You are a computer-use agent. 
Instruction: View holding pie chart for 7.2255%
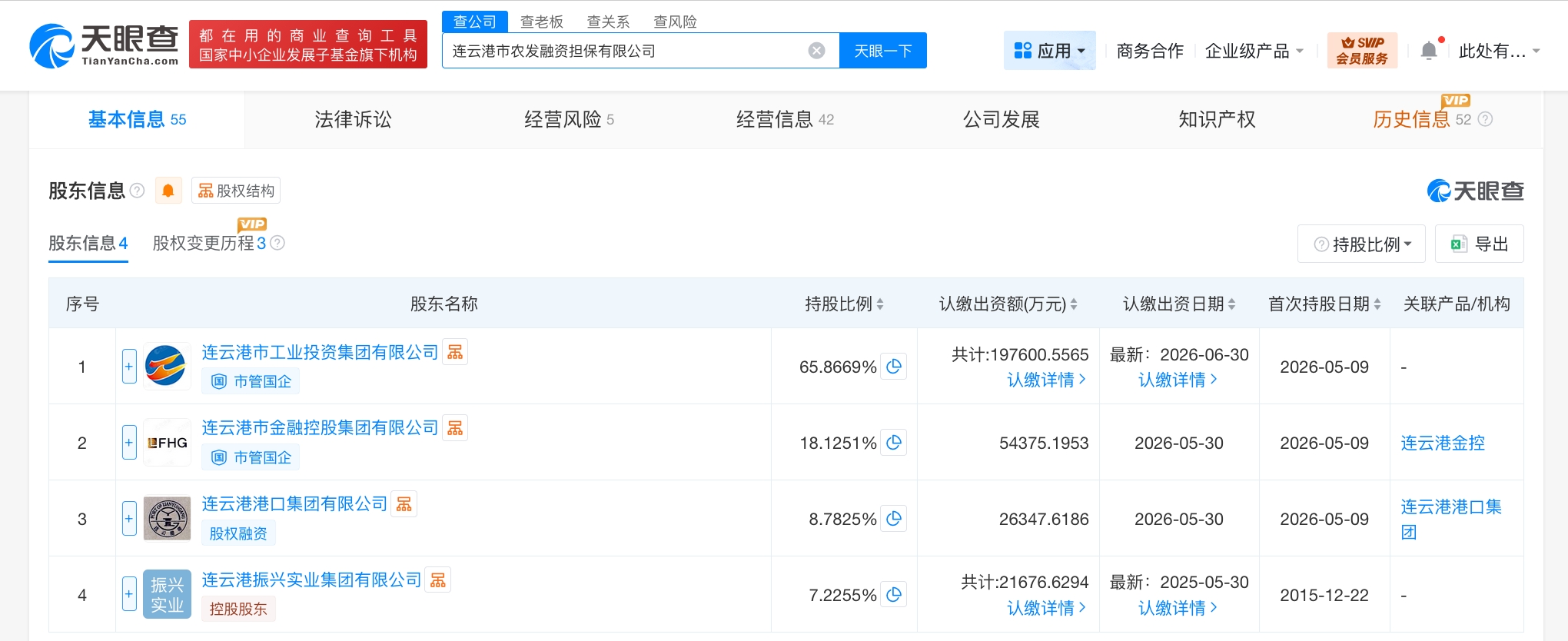pyautogui.click(x=893, y=595)
